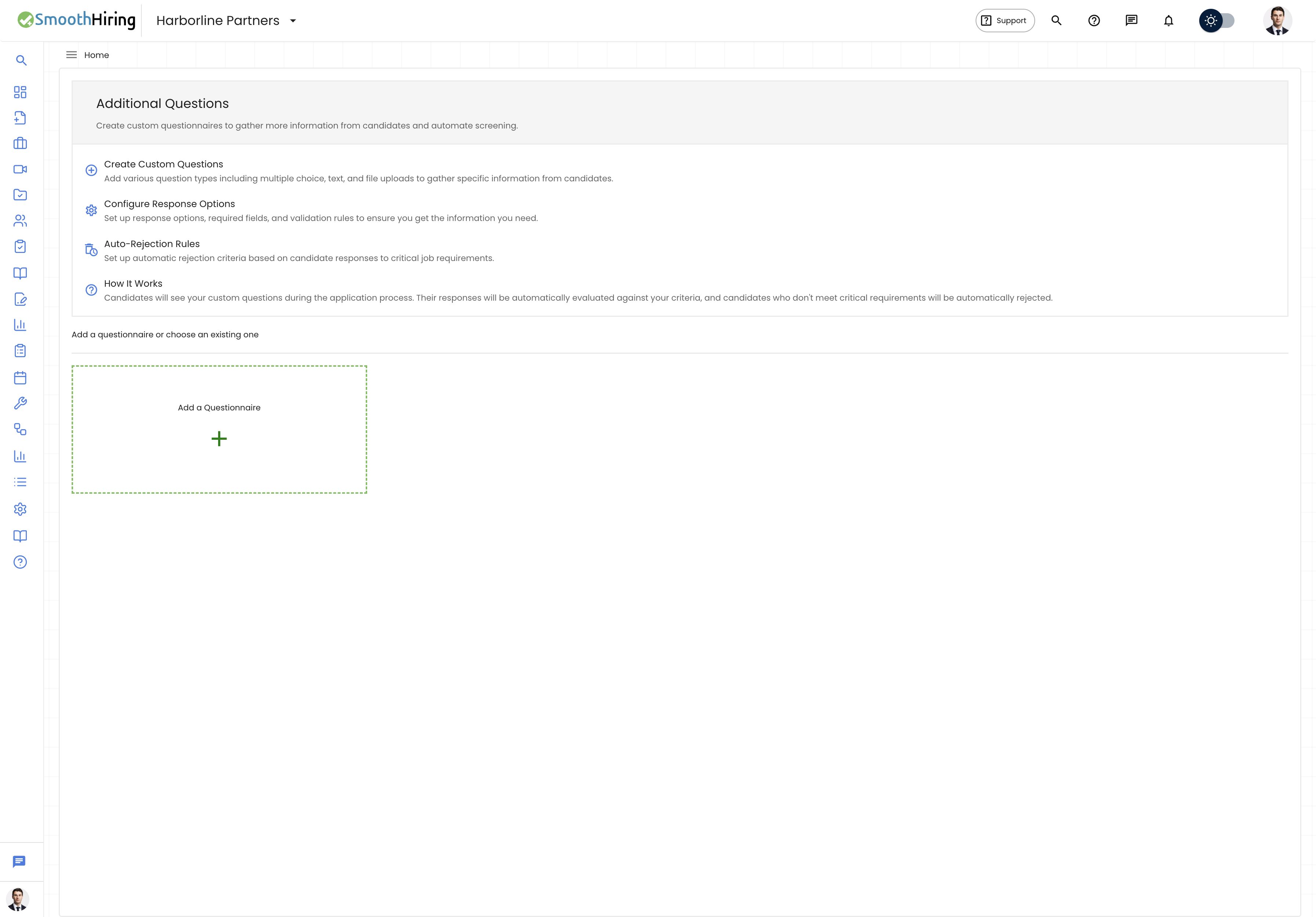Expand the Harborline Partners company dropdown

[227, 21]
